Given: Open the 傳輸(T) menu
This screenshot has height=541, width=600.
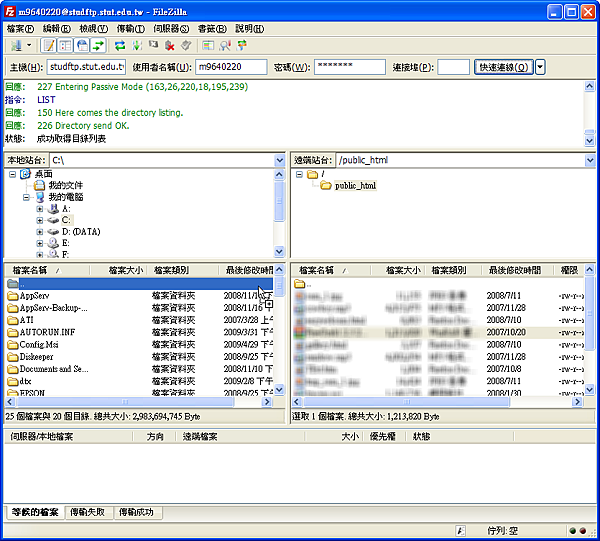Looking at the screenshot, I should tap(130, 29).
